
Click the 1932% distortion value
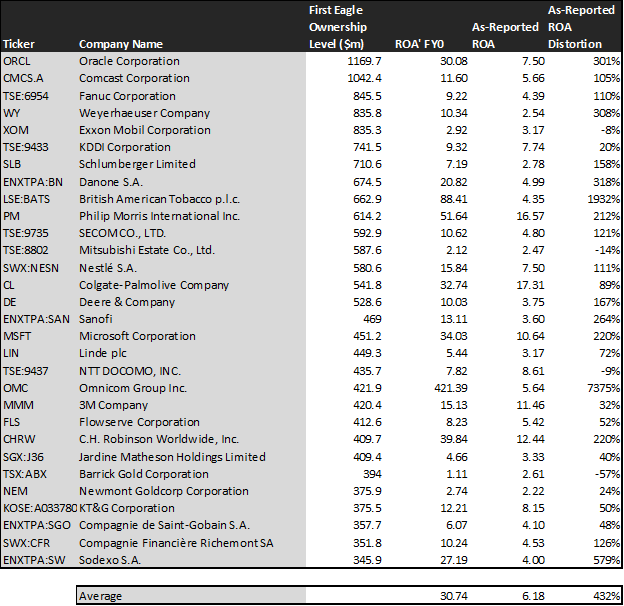(x=603, y=199)
